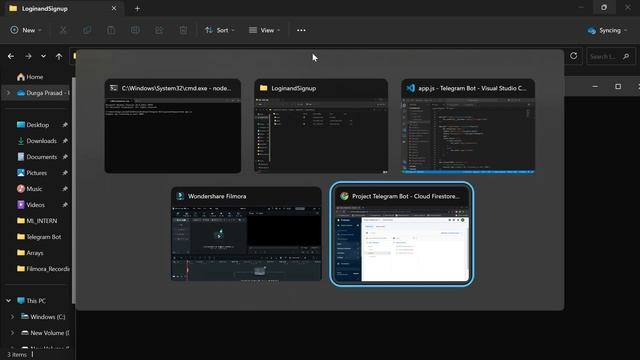Refresh the current folder

[x=573, y=56]
